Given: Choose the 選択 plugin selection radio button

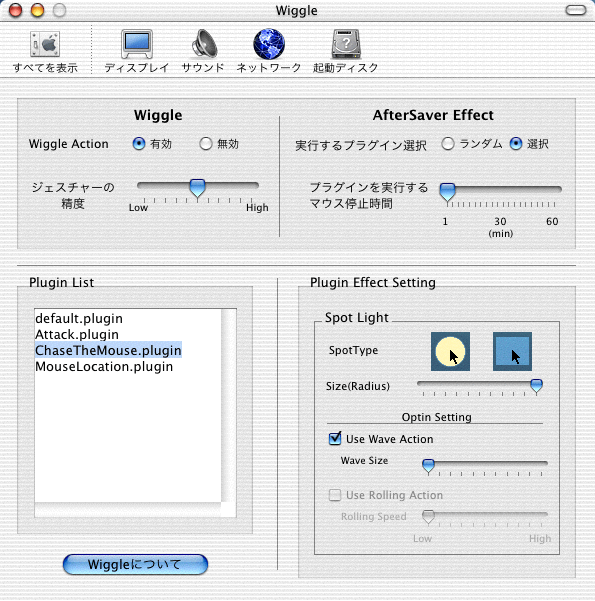Looking at the screenshot, I should (516, 144).
